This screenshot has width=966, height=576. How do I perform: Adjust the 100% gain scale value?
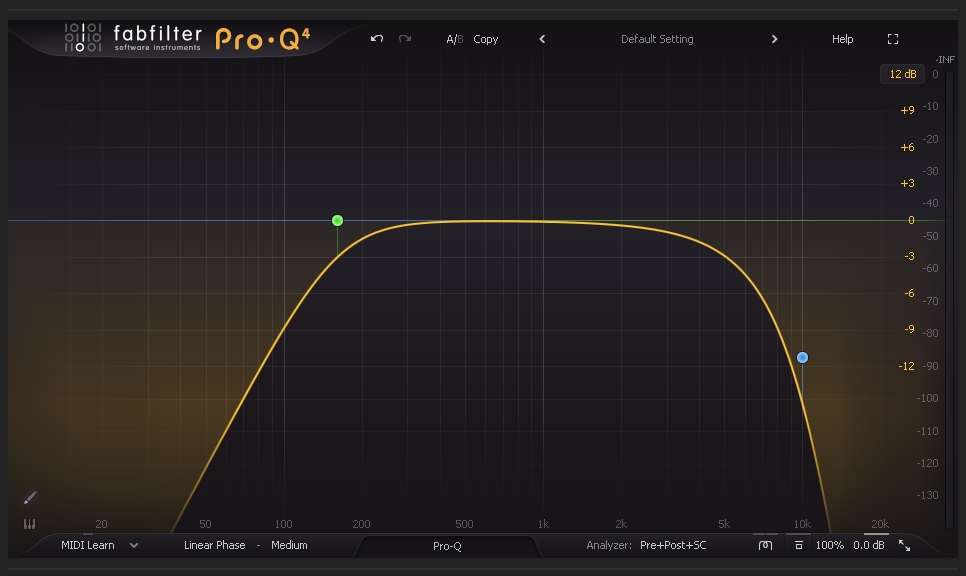pos(829,545)
